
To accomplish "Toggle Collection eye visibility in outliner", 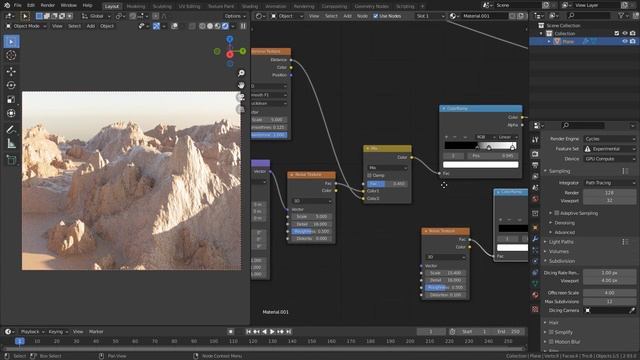I will pyautogui.click(x=625, y=33).
